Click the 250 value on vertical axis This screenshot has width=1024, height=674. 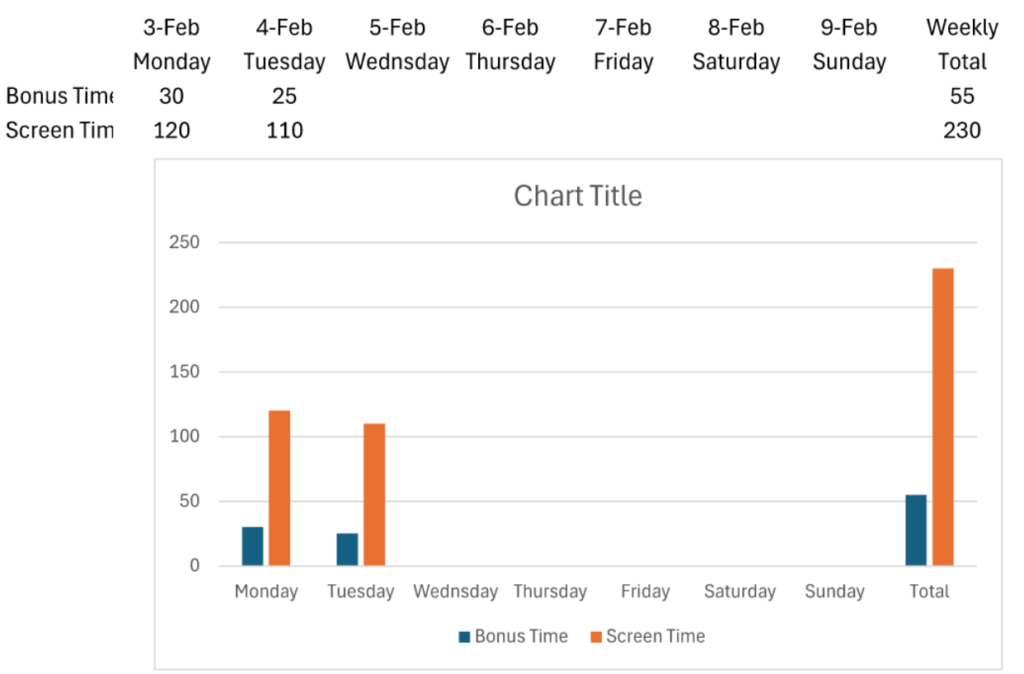pos(184,242)
